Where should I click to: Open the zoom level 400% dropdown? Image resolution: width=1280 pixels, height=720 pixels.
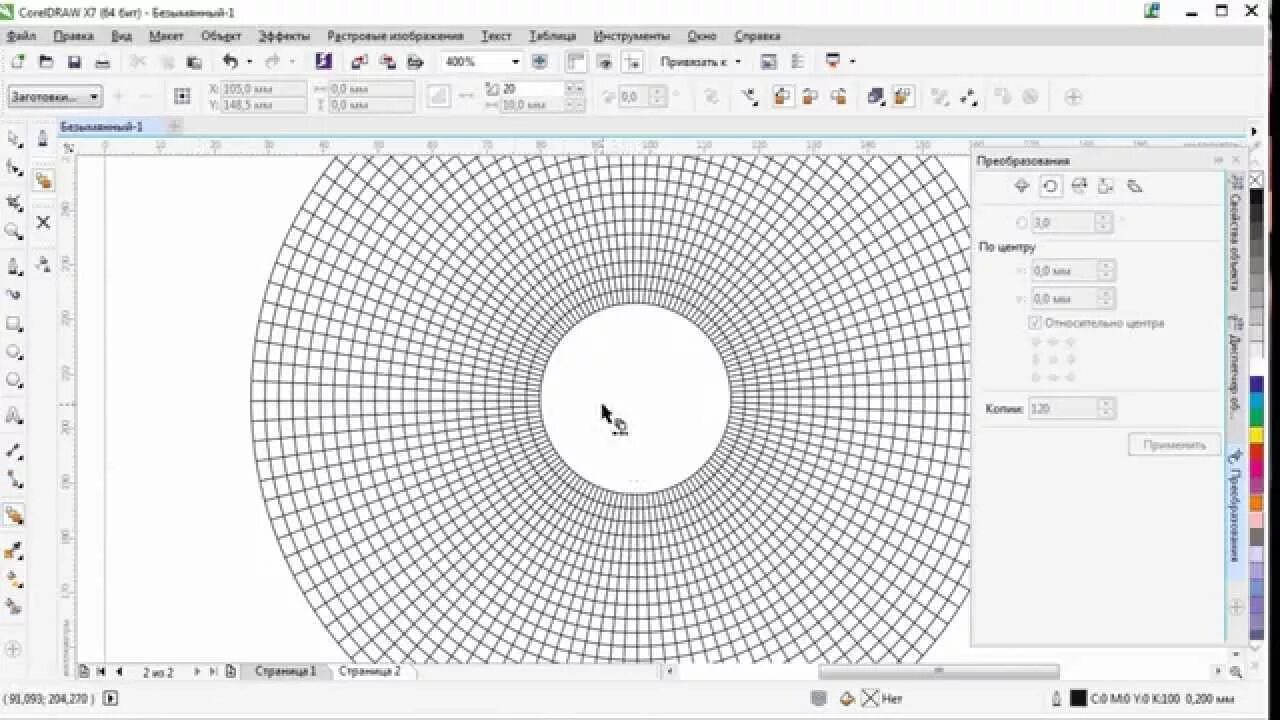(x=515, y=62)
